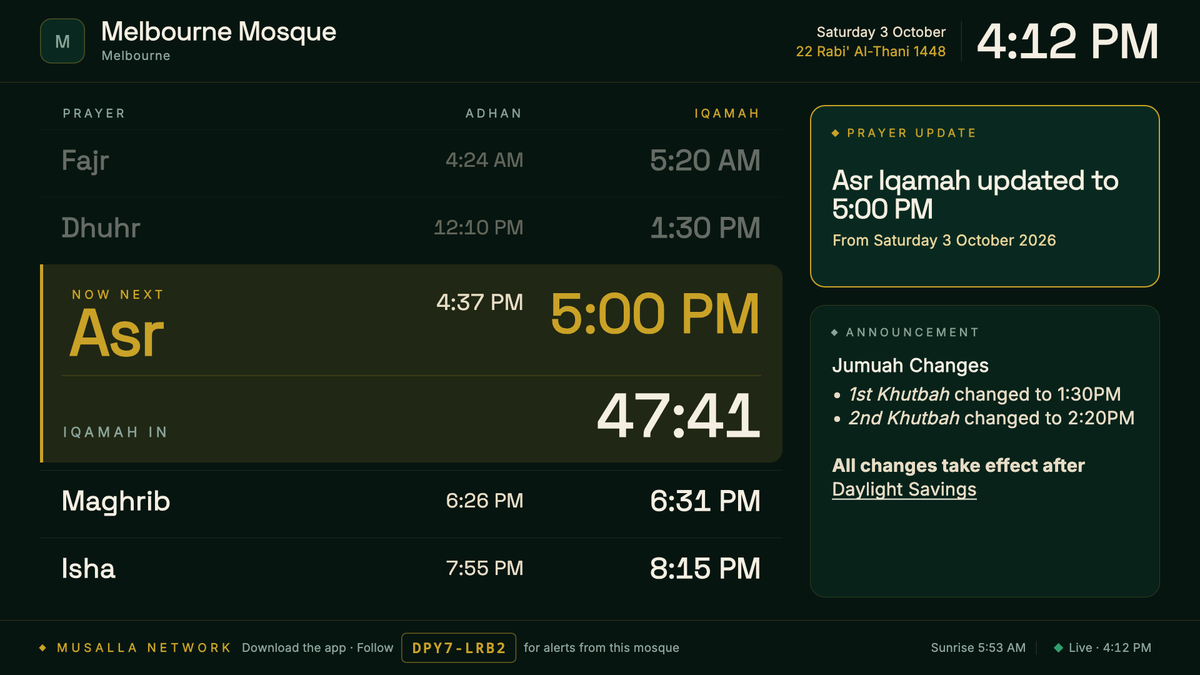Click the ANNOUNCEMENT card label

tap(912, 332)
